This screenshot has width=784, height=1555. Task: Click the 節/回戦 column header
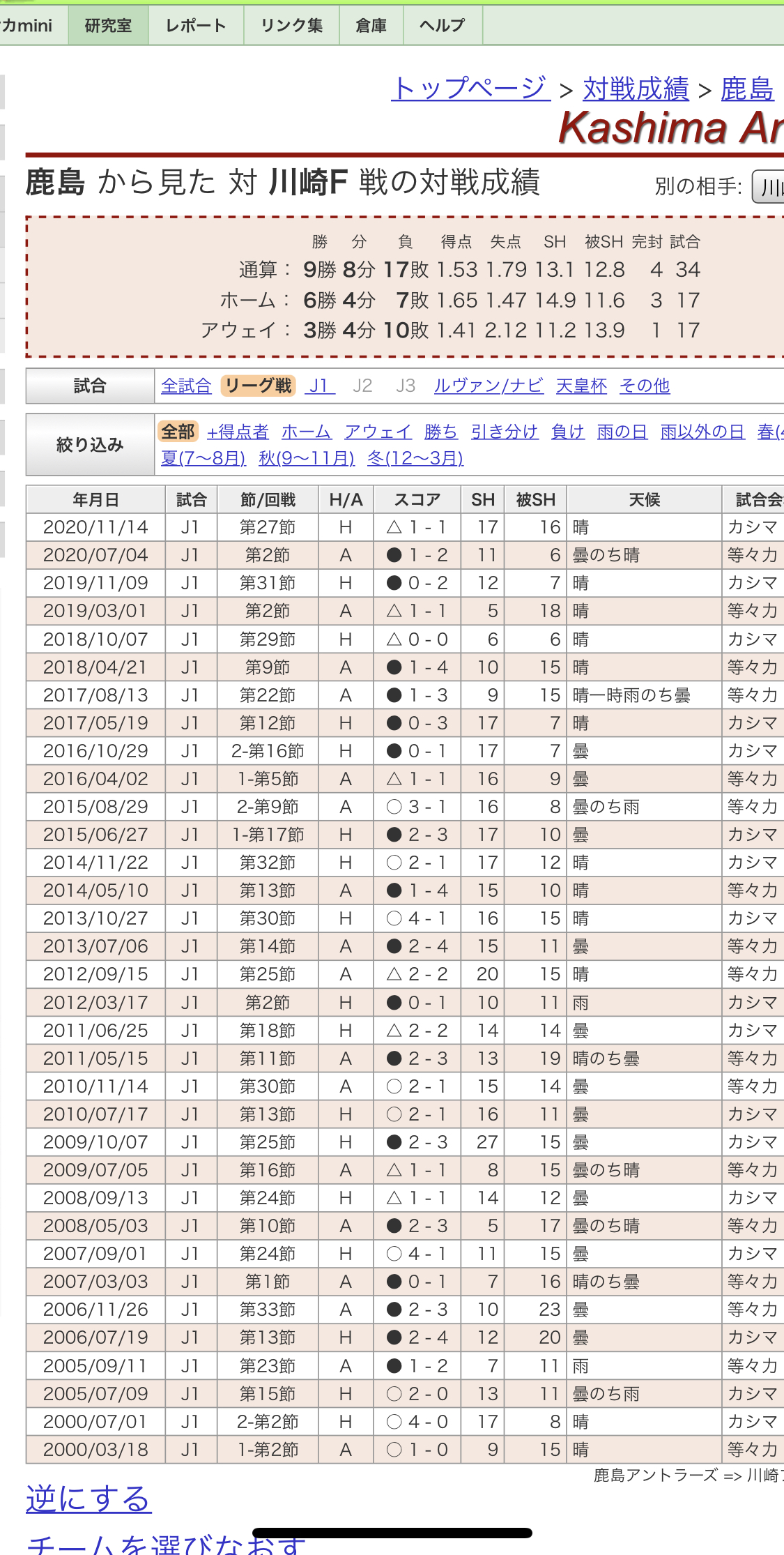268,499
